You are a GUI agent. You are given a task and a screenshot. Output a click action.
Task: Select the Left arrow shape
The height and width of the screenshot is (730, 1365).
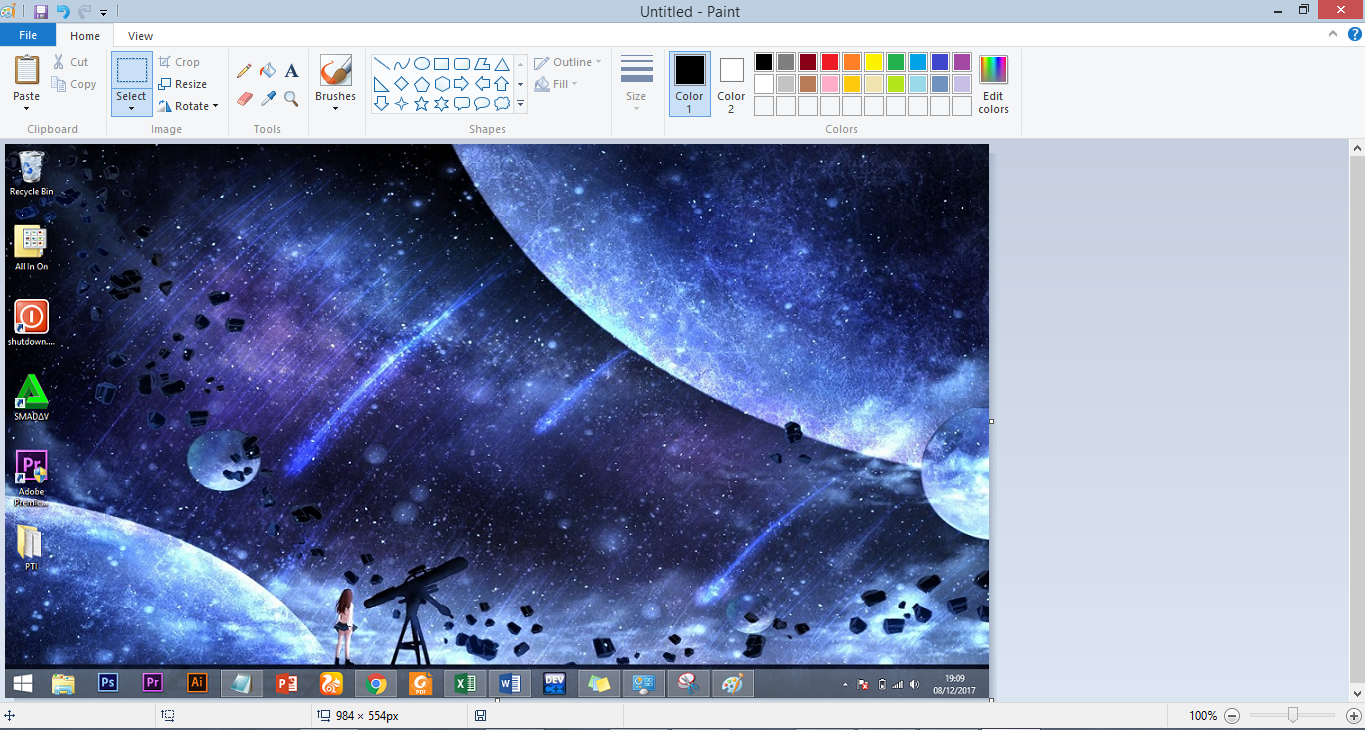[x=481, y=84]
